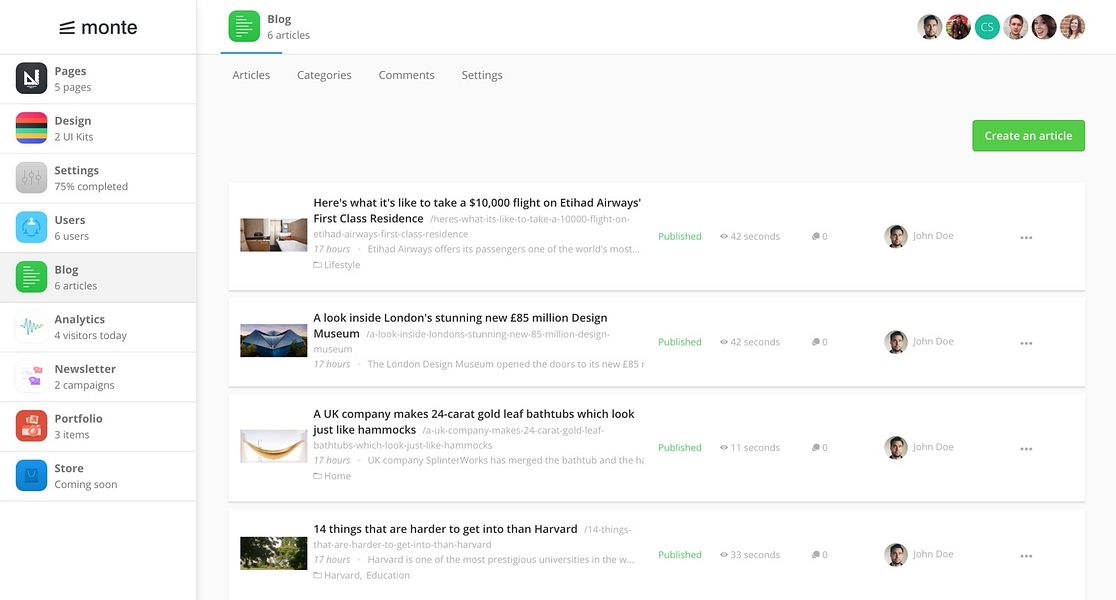Click the last user avatar in header
1116x600 pixels.
point(1073,27)
